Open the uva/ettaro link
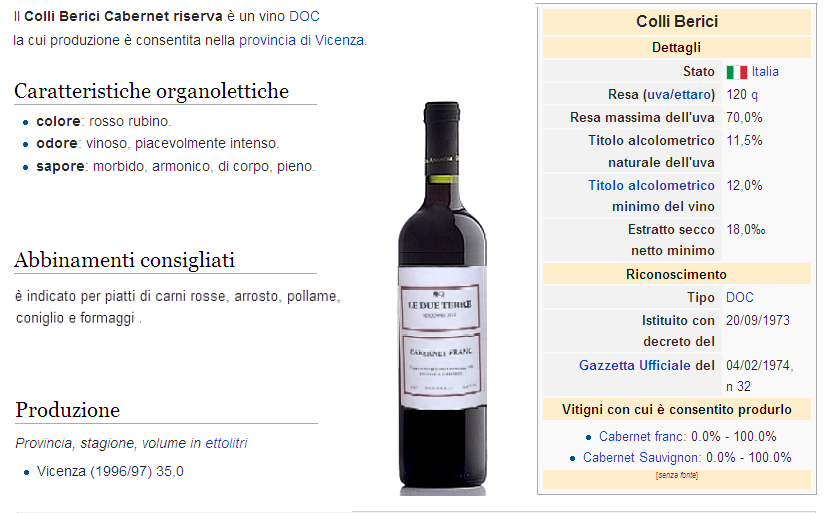This screenshot has width=831, height=513. (679, 95)
